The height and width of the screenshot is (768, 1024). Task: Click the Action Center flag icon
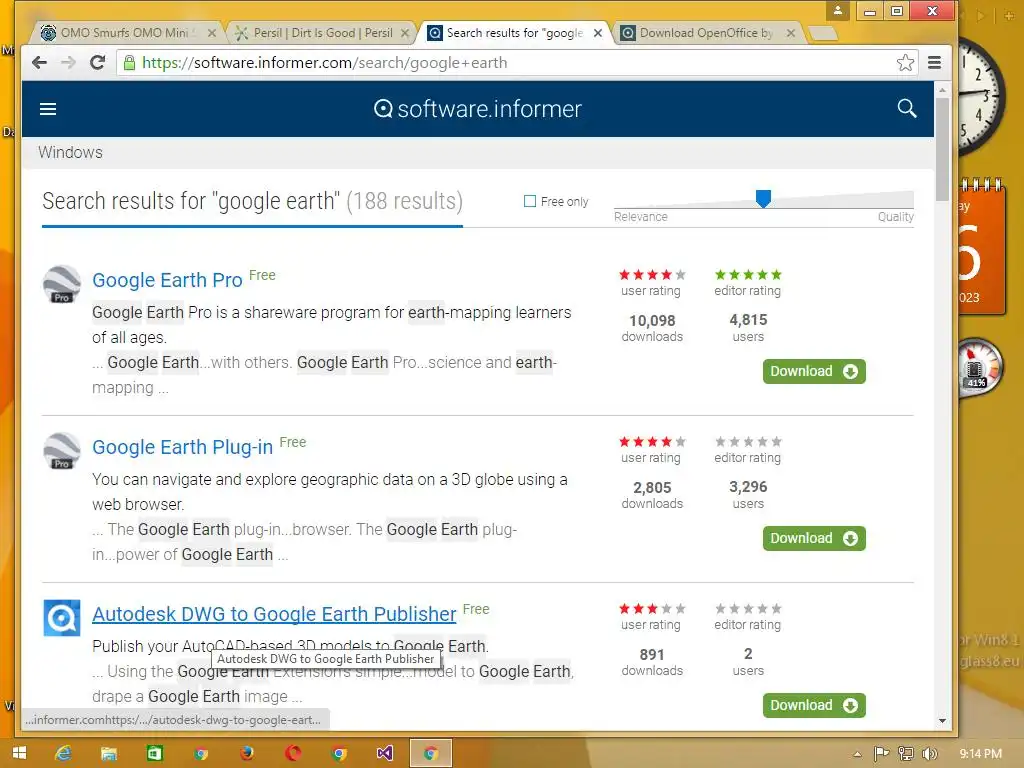pyautogui.click(x=882, y=754)
